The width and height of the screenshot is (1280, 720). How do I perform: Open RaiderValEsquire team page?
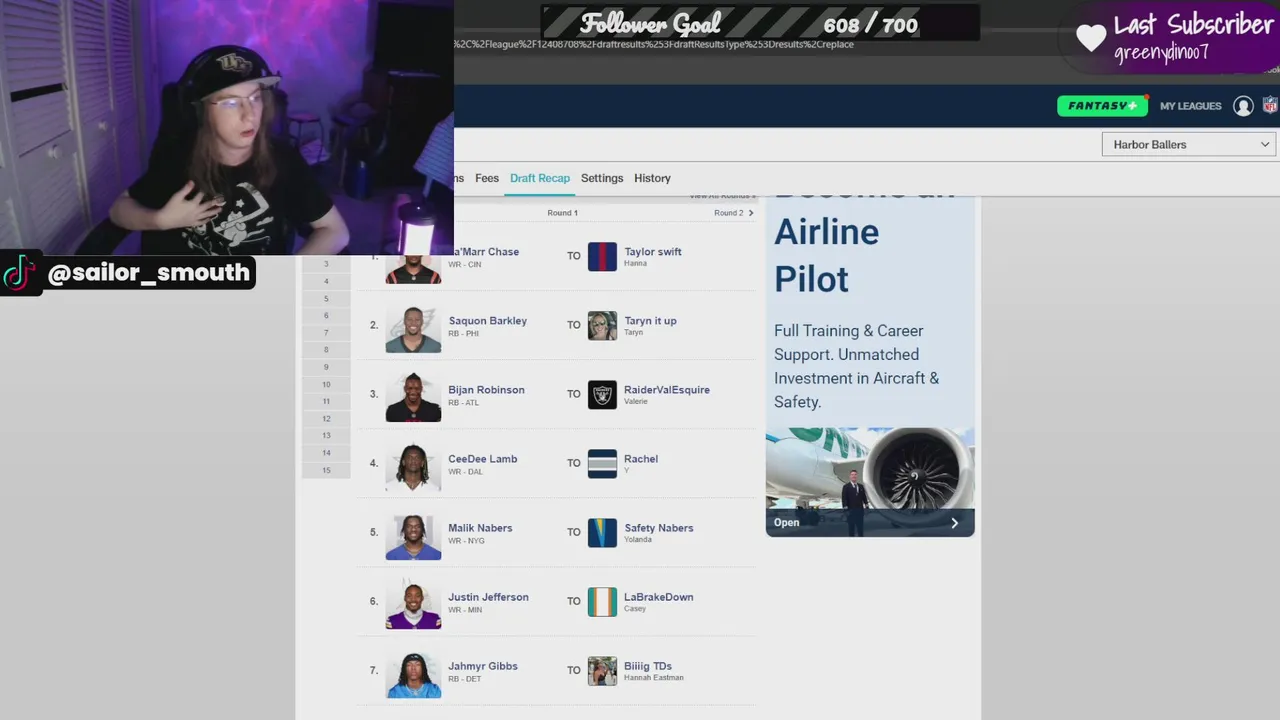667,390
